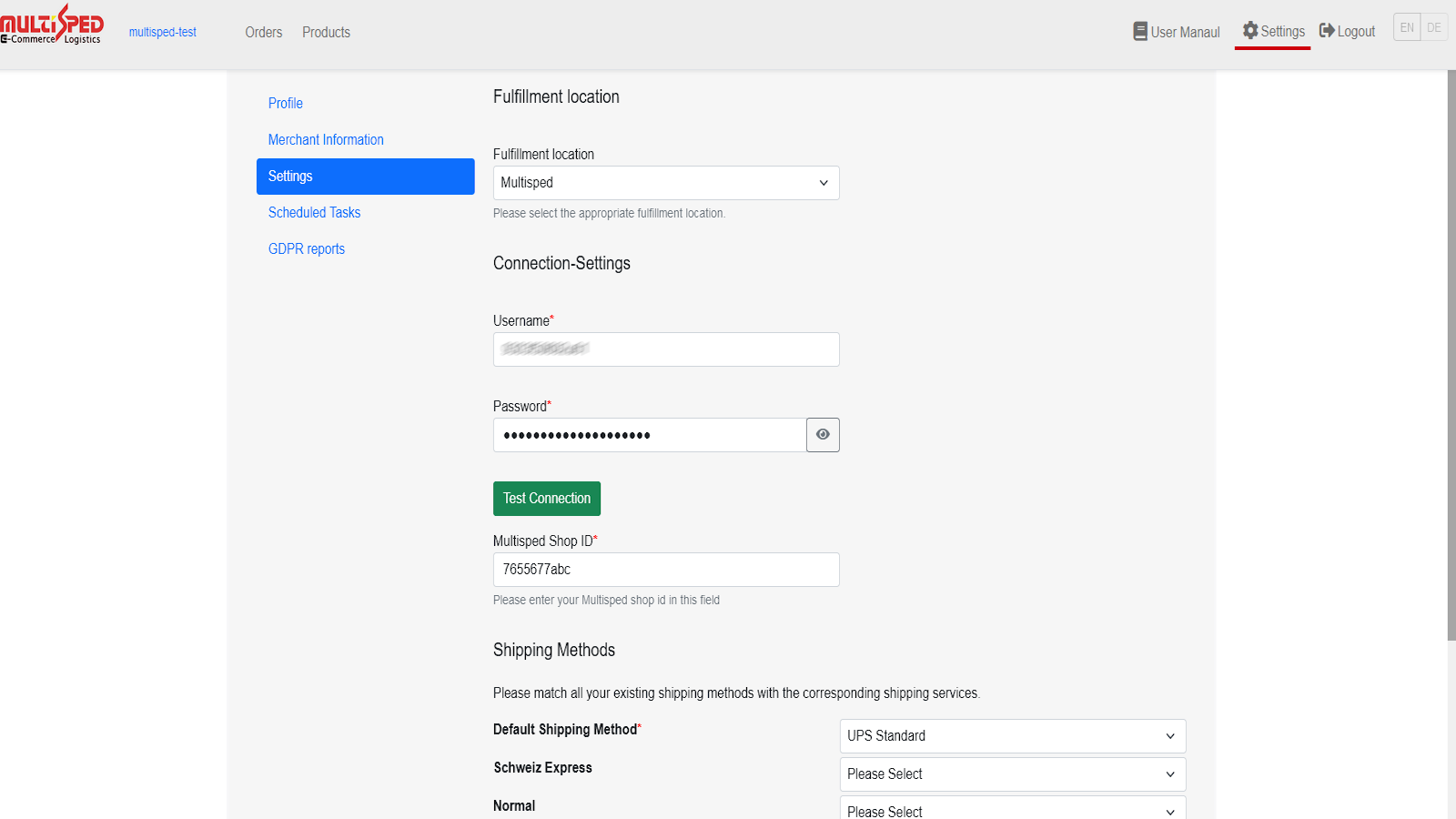Expand the Normal shipping method dropdown
The height and width of the screenshot is (819, 1456).
point(1012,810)
